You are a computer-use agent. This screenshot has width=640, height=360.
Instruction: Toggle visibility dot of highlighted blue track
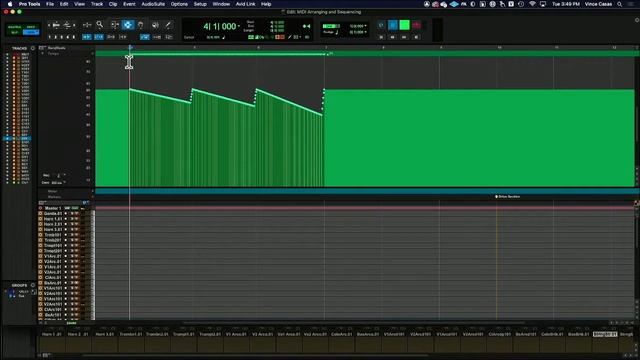7,139
